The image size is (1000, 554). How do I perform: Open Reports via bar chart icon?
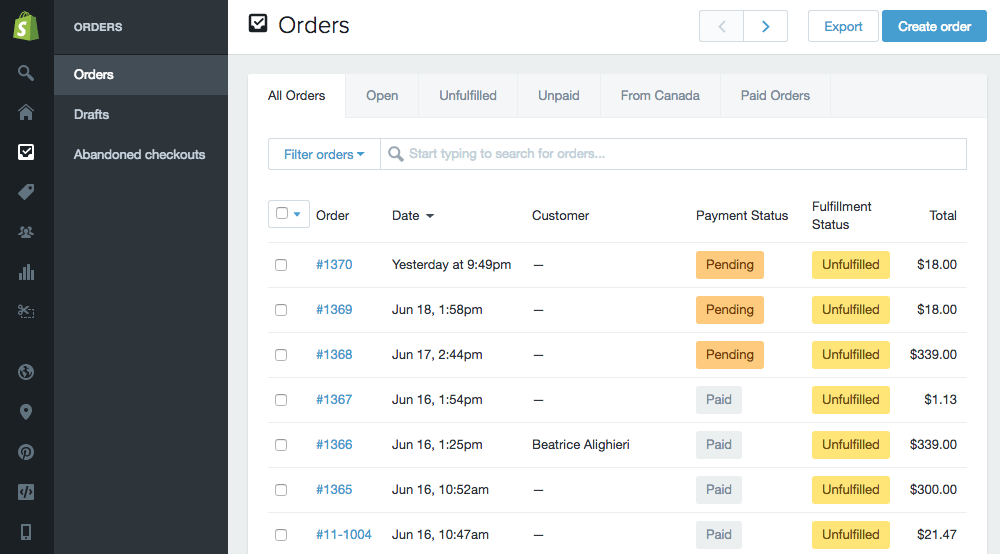click(x=26, y=272)
